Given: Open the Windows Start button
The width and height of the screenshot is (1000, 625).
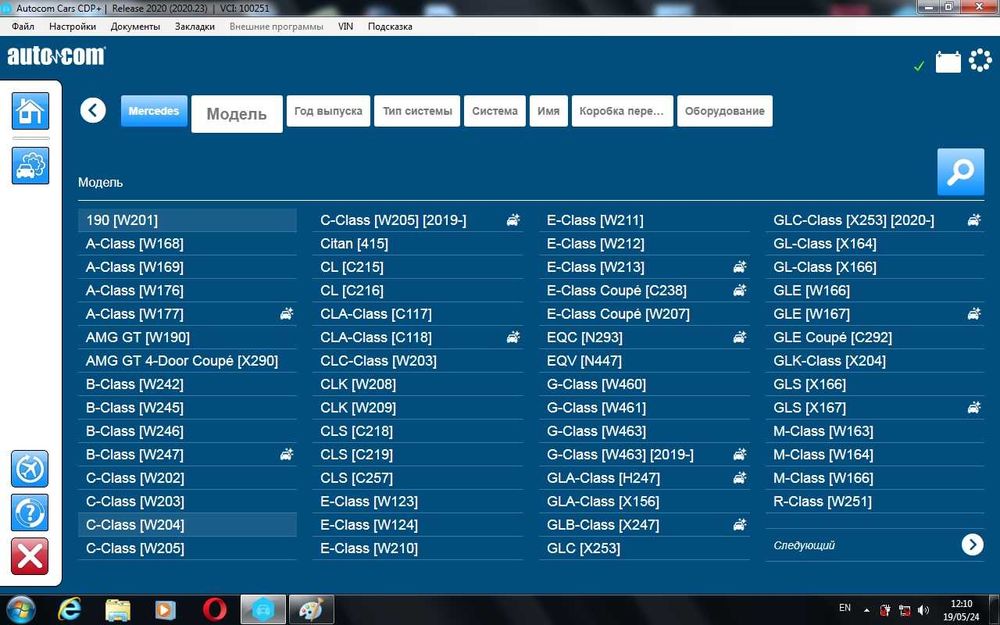Looking at the screenshot, I should 21,610.
